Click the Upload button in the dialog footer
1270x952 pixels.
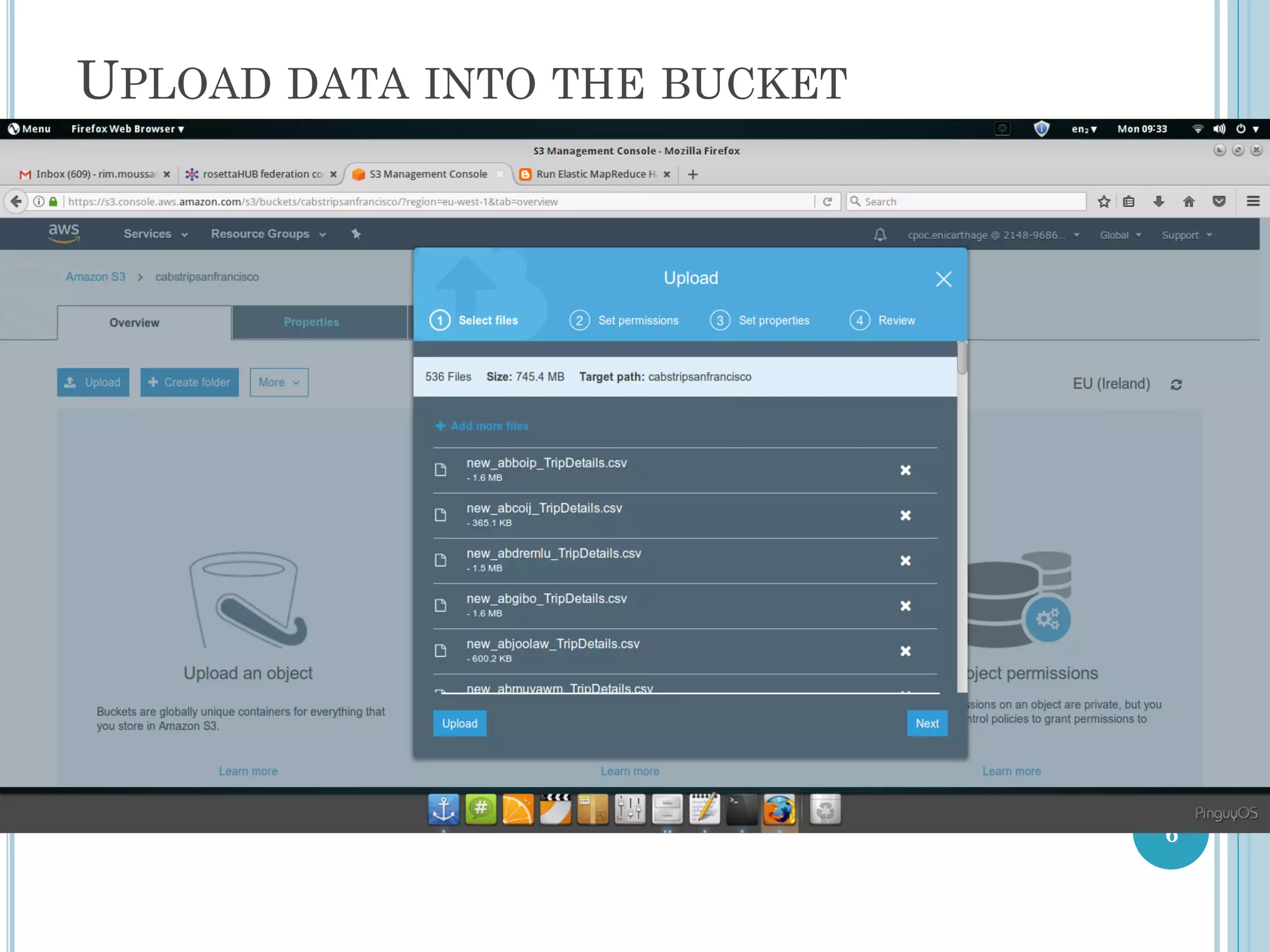tap(460, 723)
